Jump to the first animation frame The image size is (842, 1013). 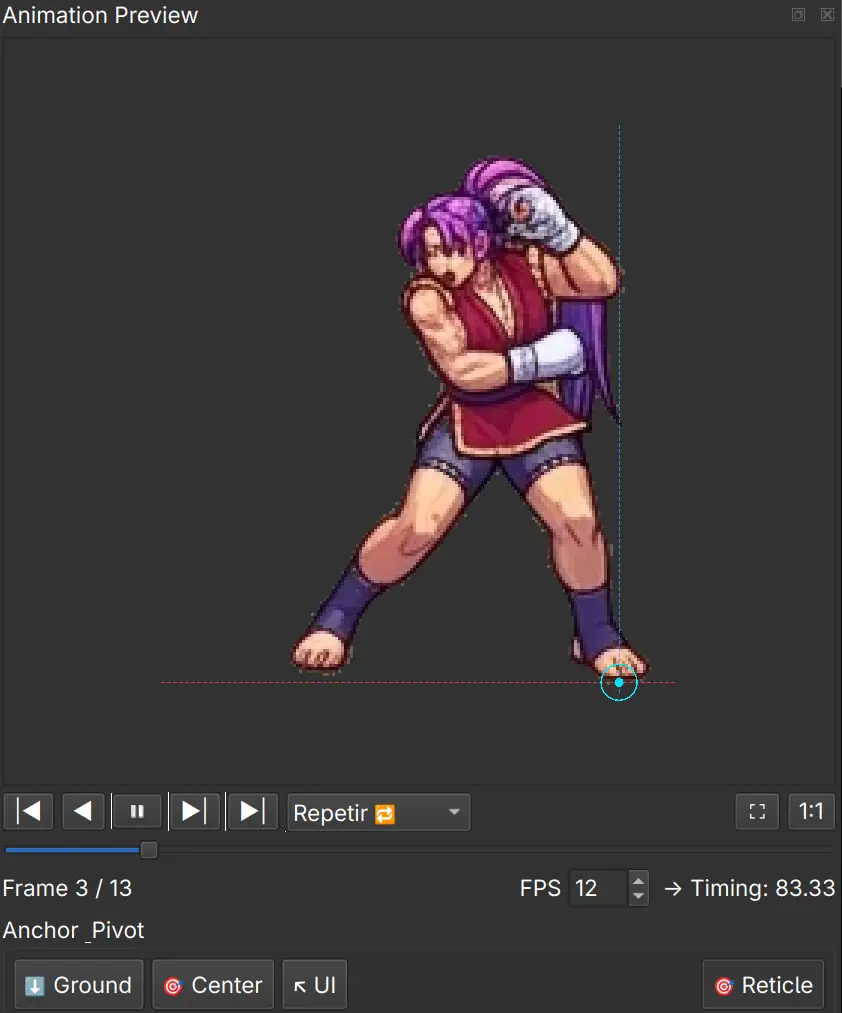coord(28,811)
